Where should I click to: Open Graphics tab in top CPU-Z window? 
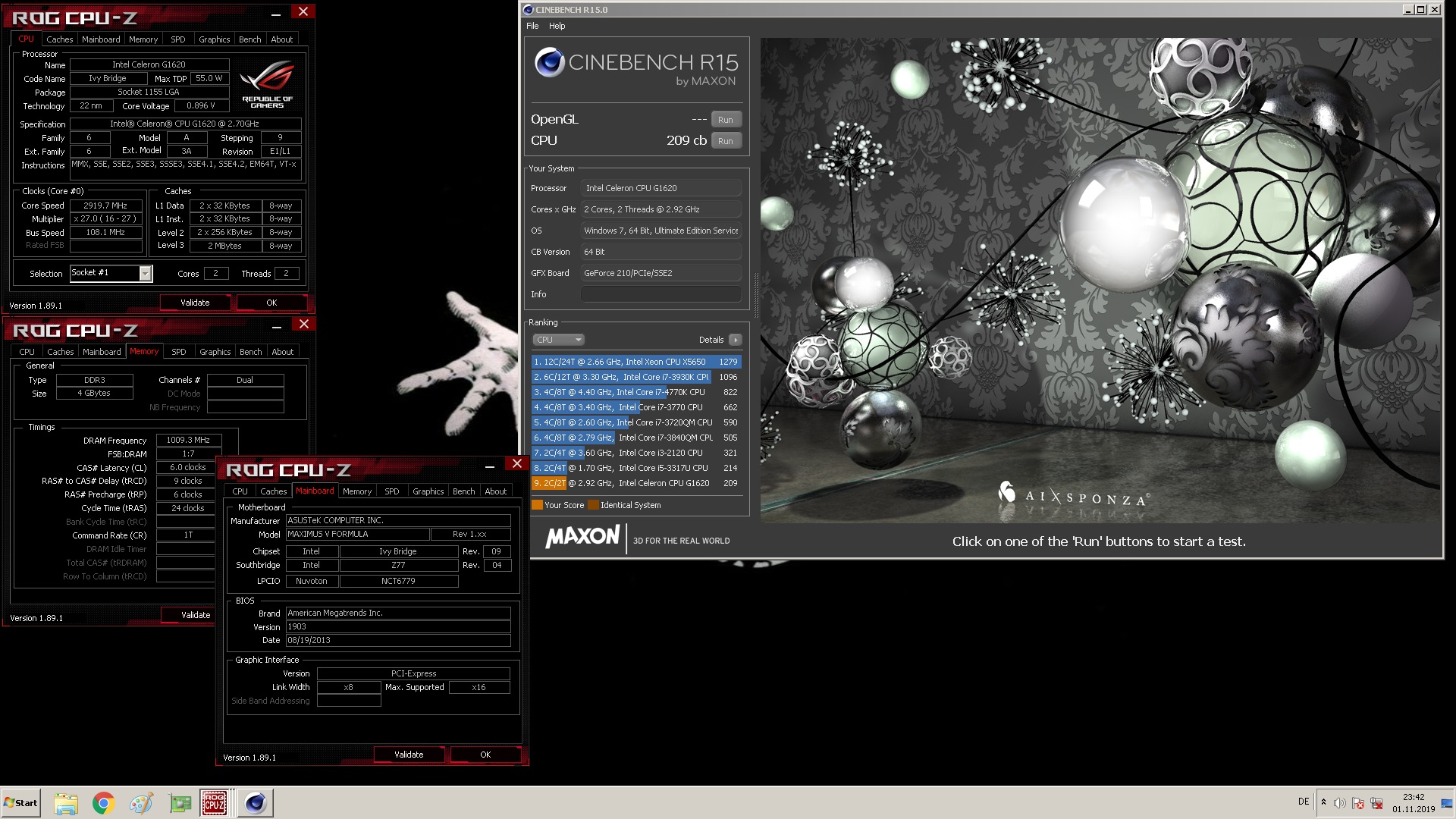click(214, 39)
